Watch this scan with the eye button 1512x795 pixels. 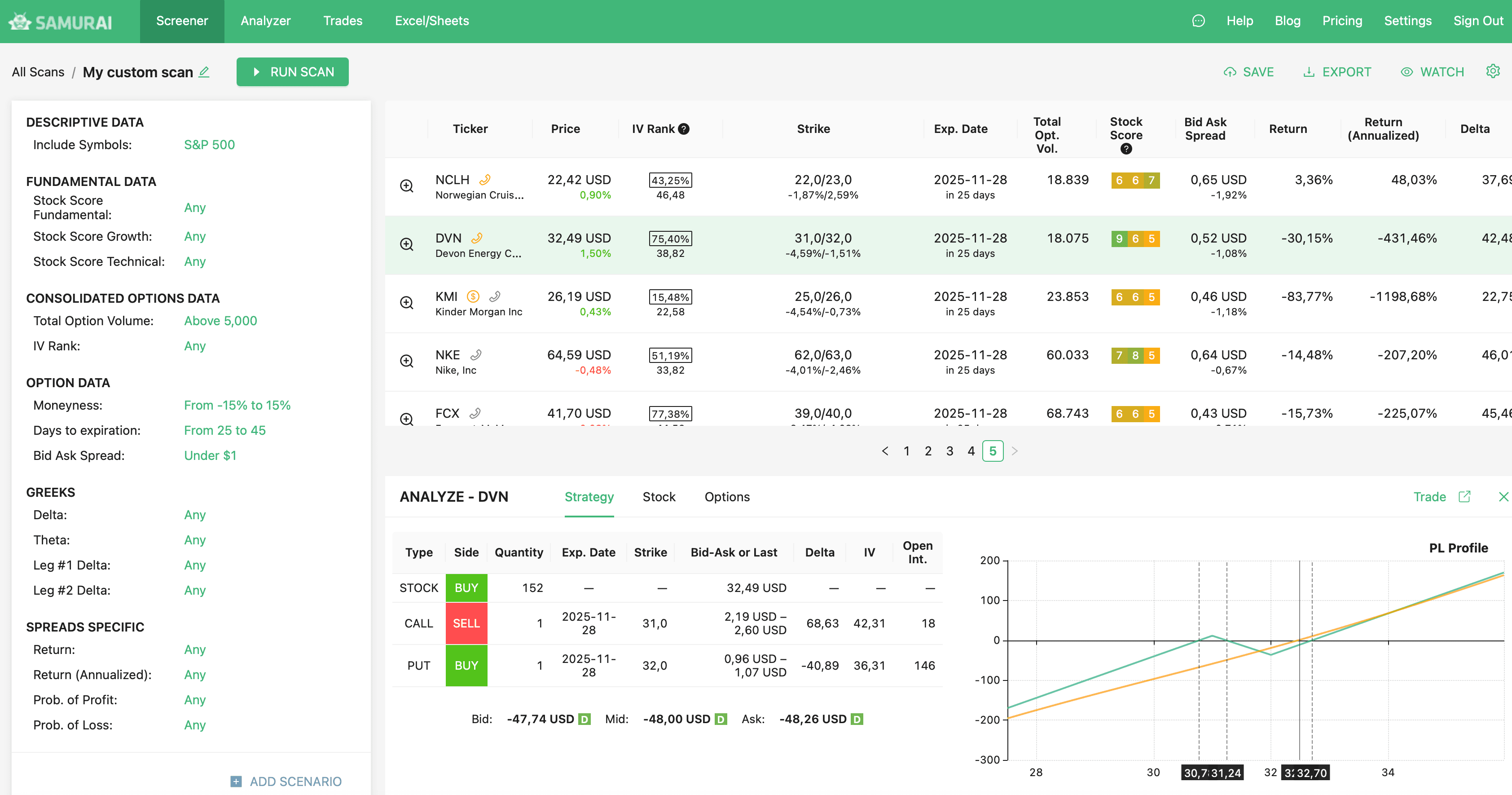click(1432, 71)
